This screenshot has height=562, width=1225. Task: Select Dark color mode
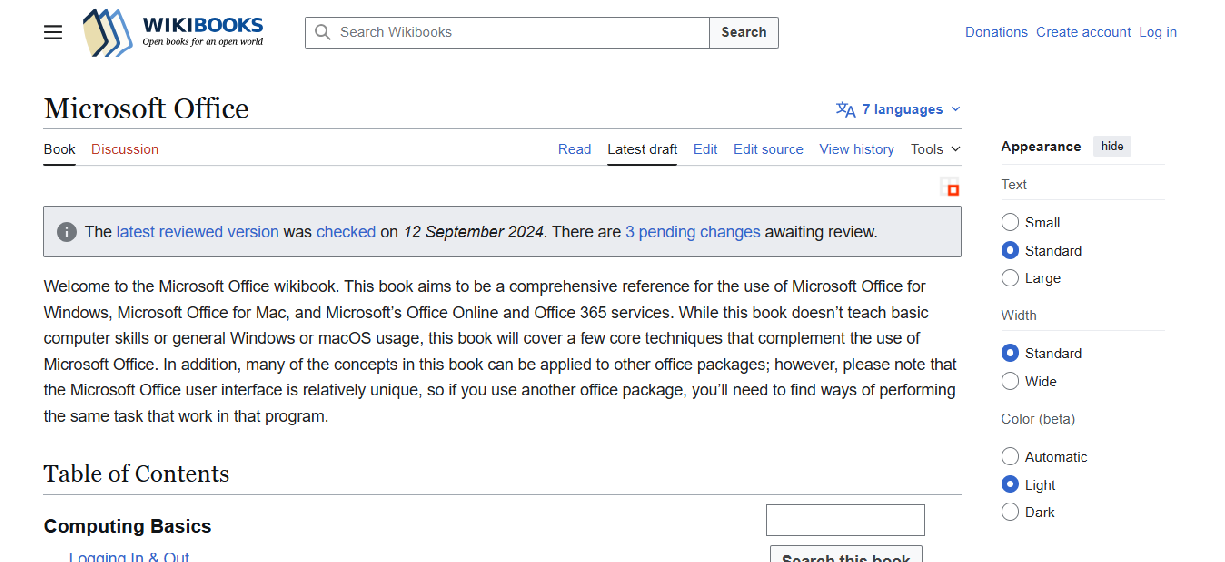click(x=1010, y=512)
